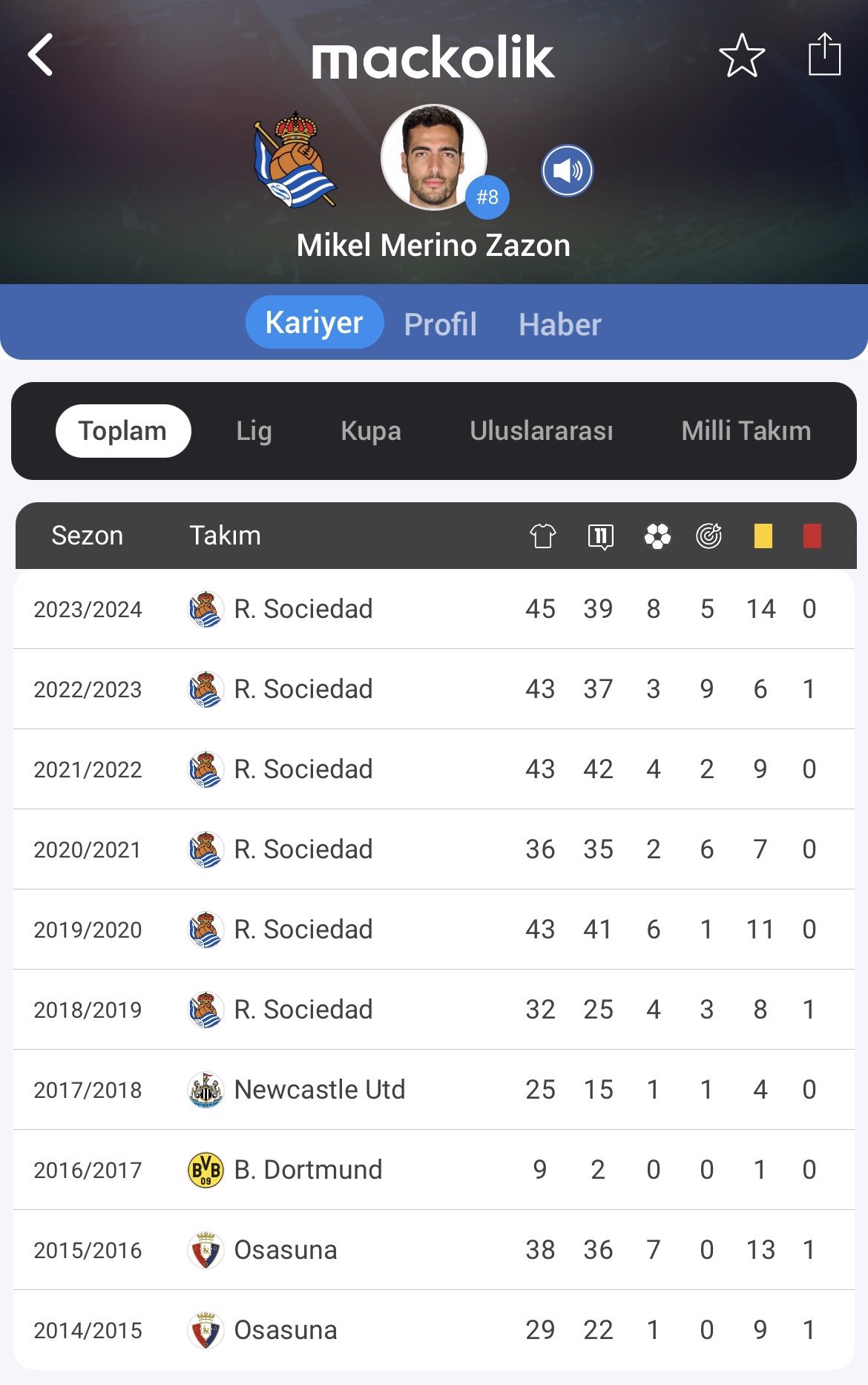Add player to favorites with star icon
The image size is (868, 1385).
[x=742, y=56]
